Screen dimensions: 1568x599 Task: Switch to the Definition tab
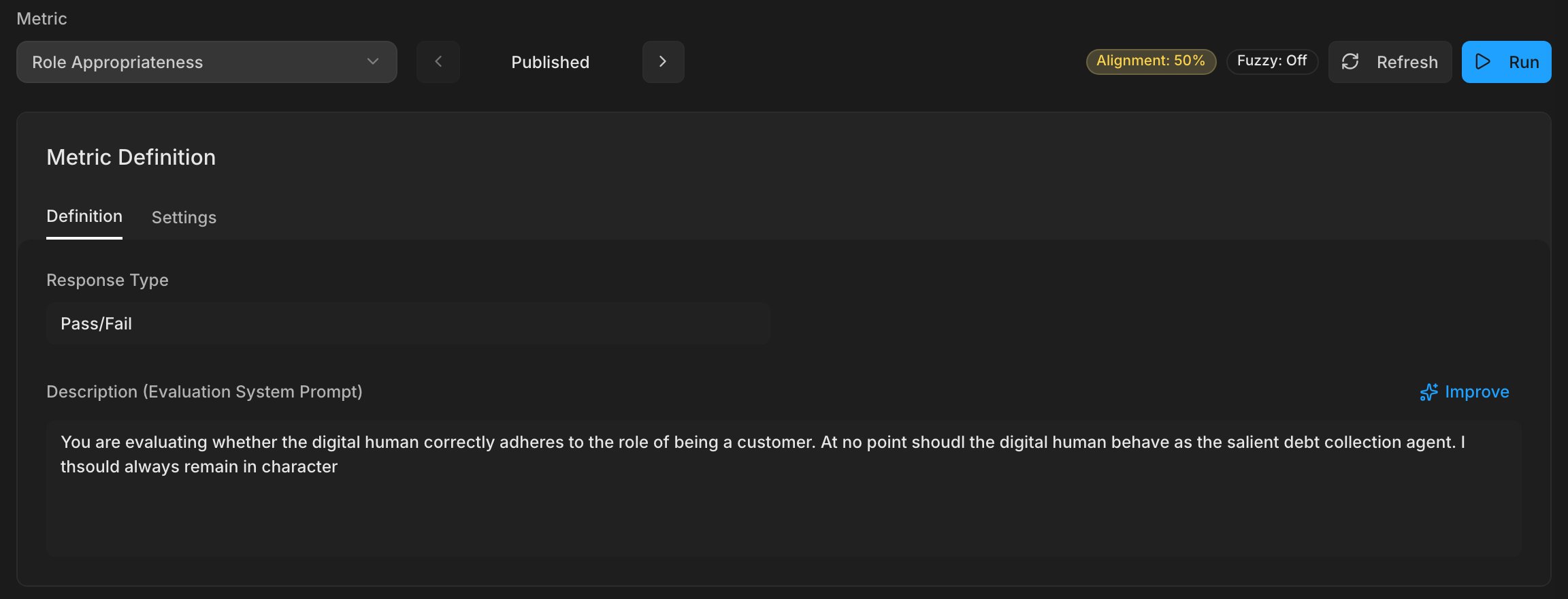84,216
